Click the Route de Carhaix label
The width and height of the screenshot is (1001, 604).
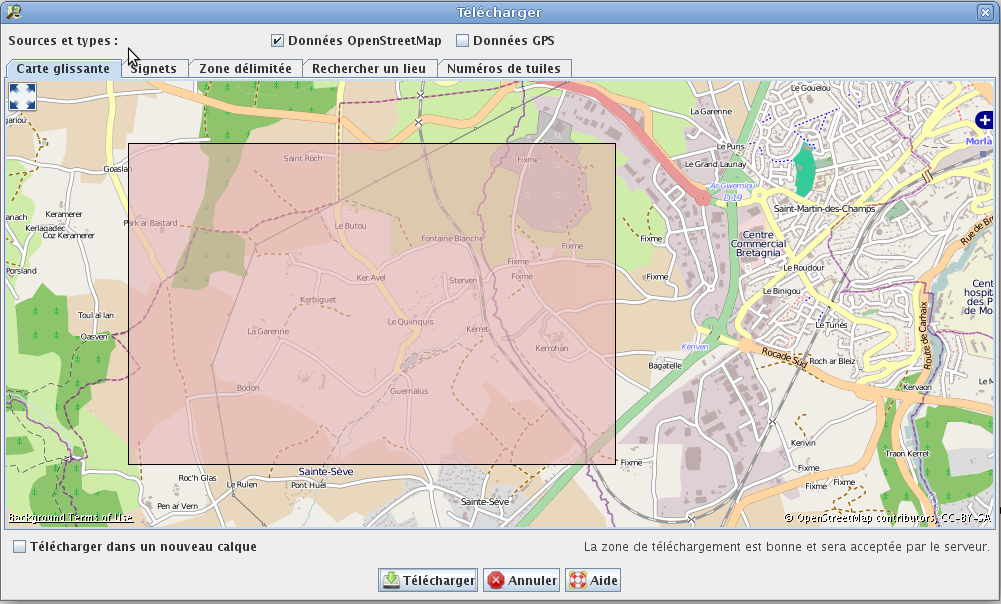(x=925, y=335)
